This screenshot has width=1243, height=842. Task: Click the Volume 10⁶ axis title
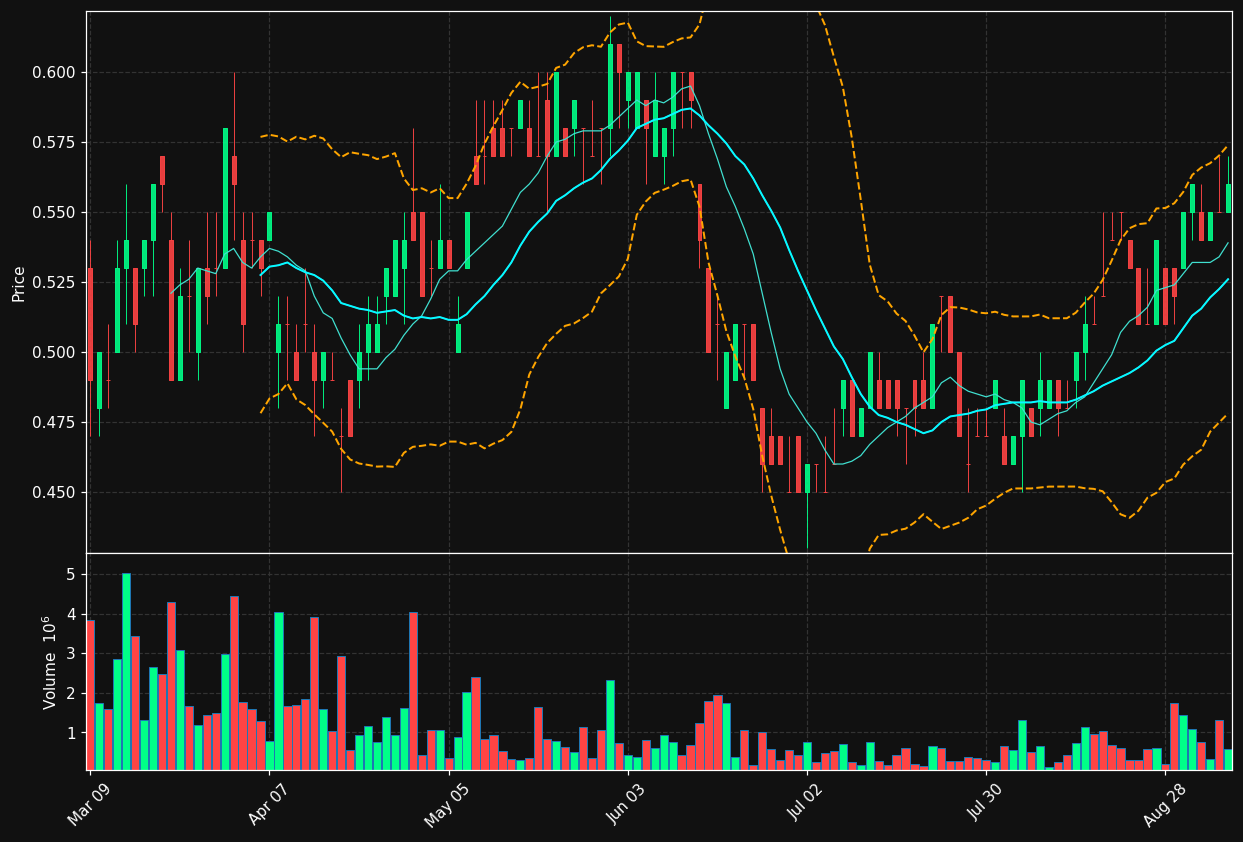(49, 662)
